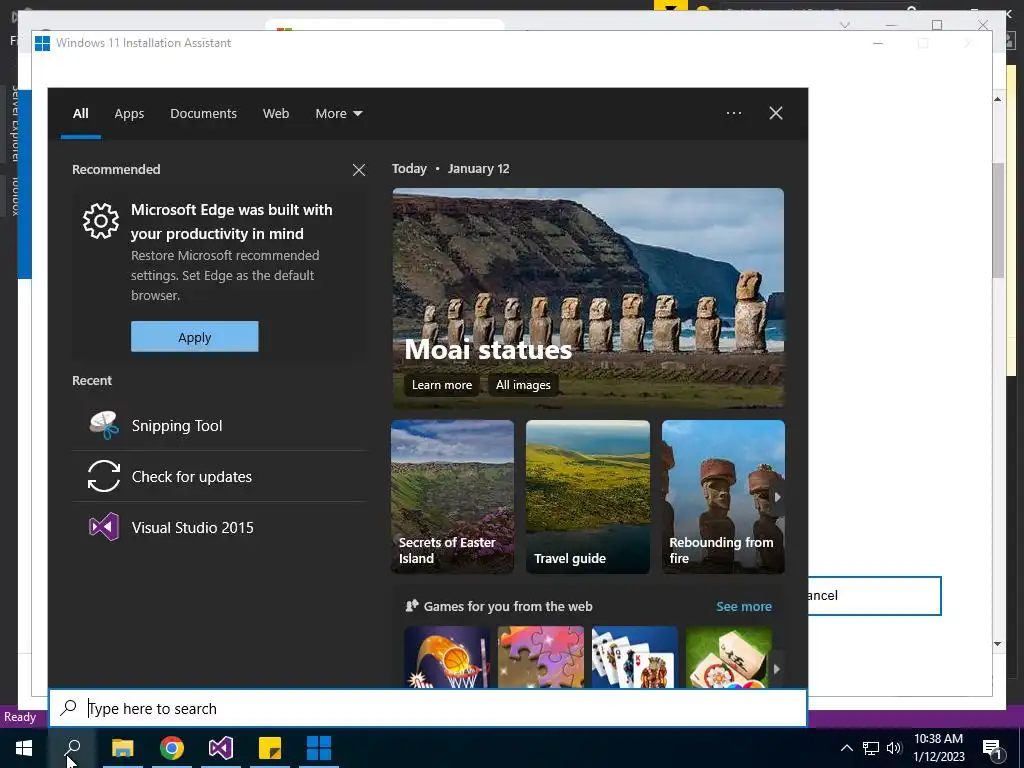Open the notification center icon
Viewport: 1024px width, 768px height.
click(993, 748)
